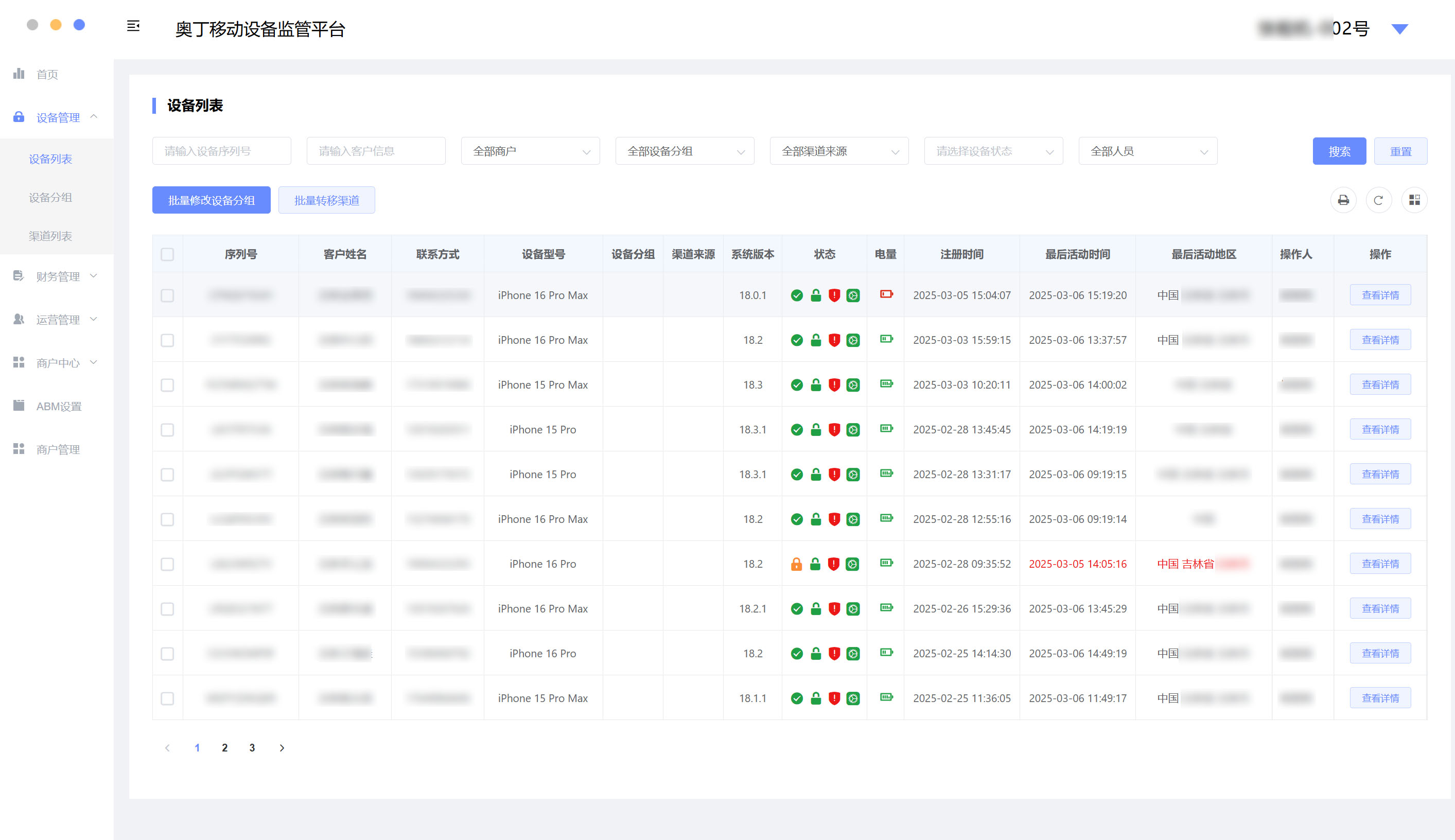The width and height of the screenshot is (1455, 840).
Task: Click the green lock in 2025-02-28 09:35:52 row
Action: pos(815,564)
